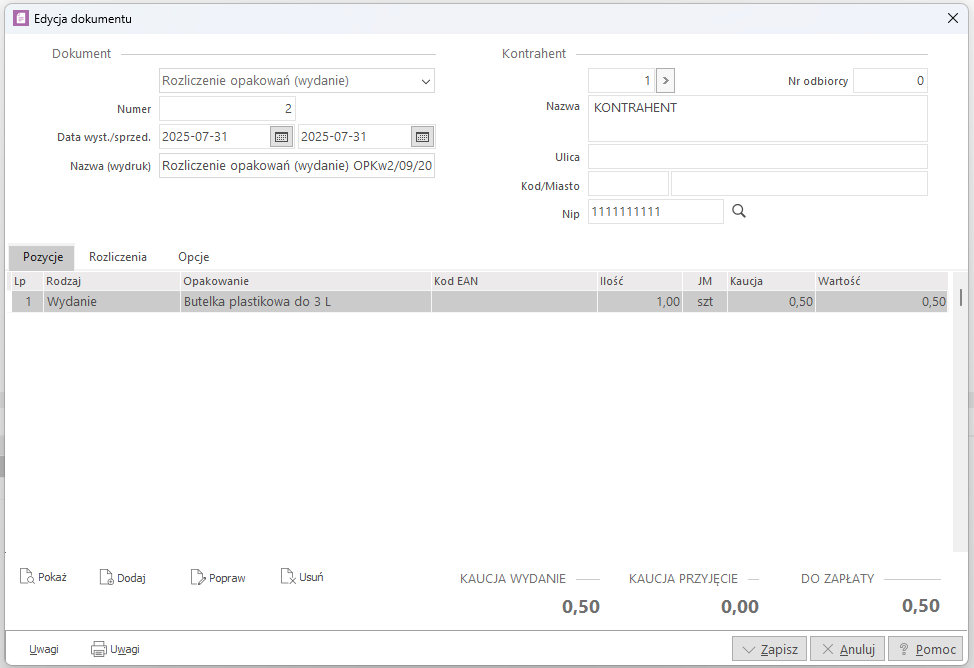Open contractor selection arrow button
974x668 pixels.
coord(665,81)
